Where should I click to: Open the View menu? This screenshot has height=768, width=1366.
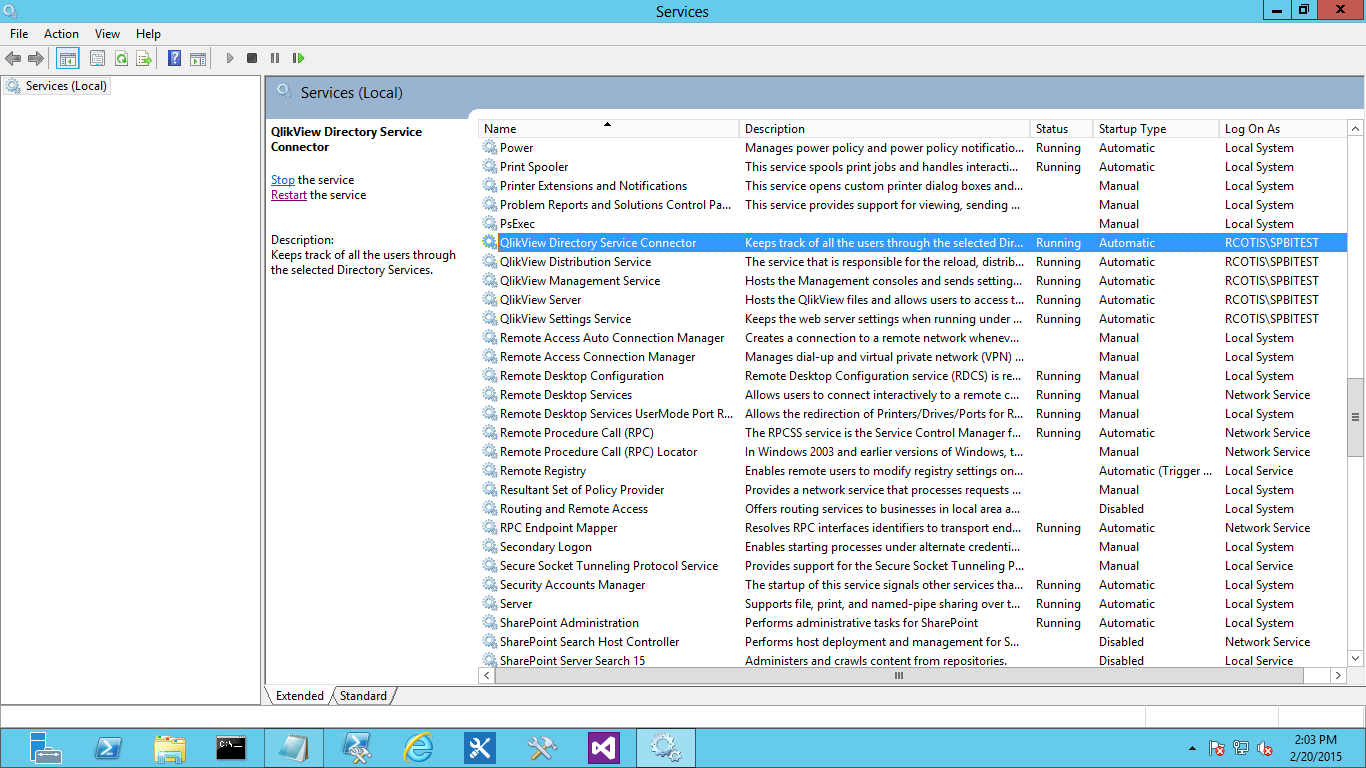pos(107,34)
